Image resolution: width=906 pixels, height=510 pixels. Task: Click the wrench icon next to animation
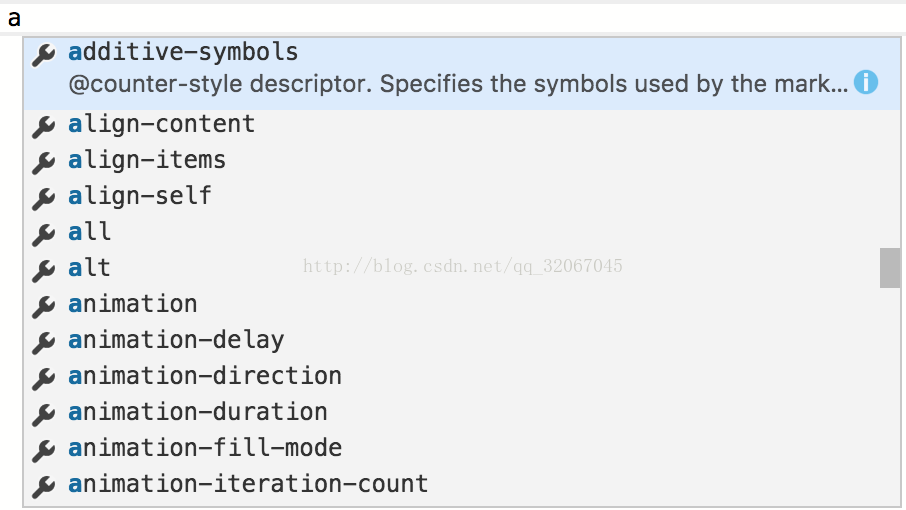coord(43,306)
